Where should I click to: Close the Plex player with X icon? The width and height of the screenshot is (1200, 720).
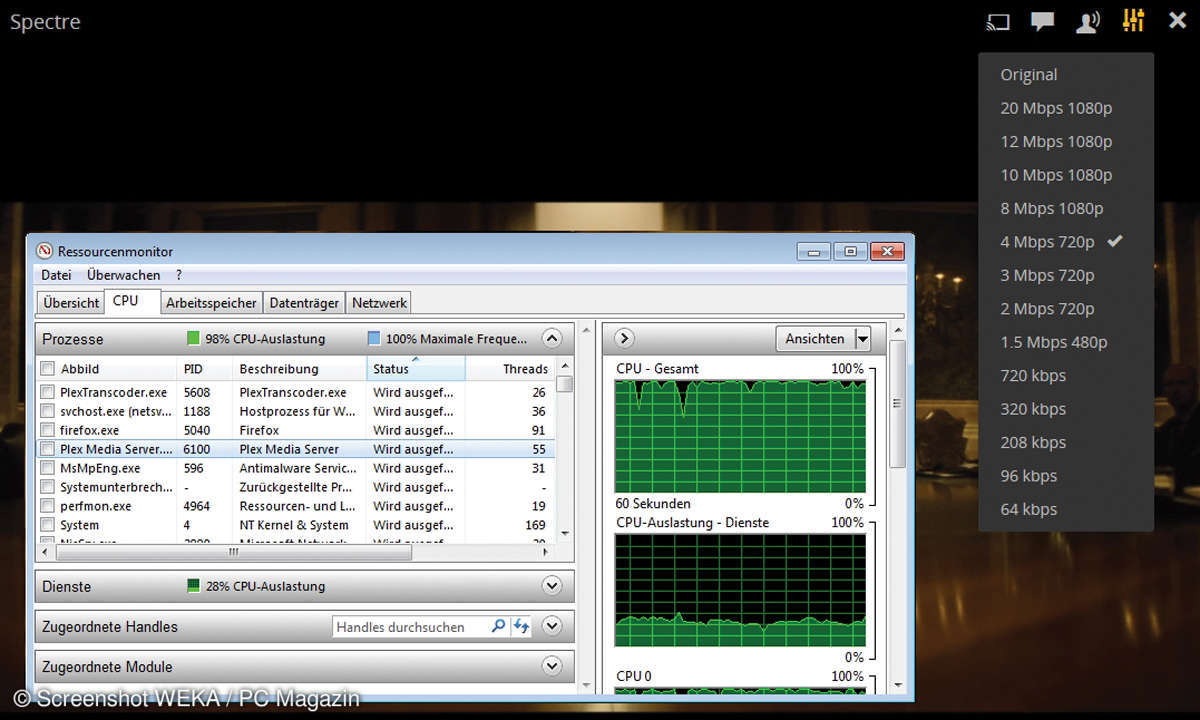click(1177, 21)
